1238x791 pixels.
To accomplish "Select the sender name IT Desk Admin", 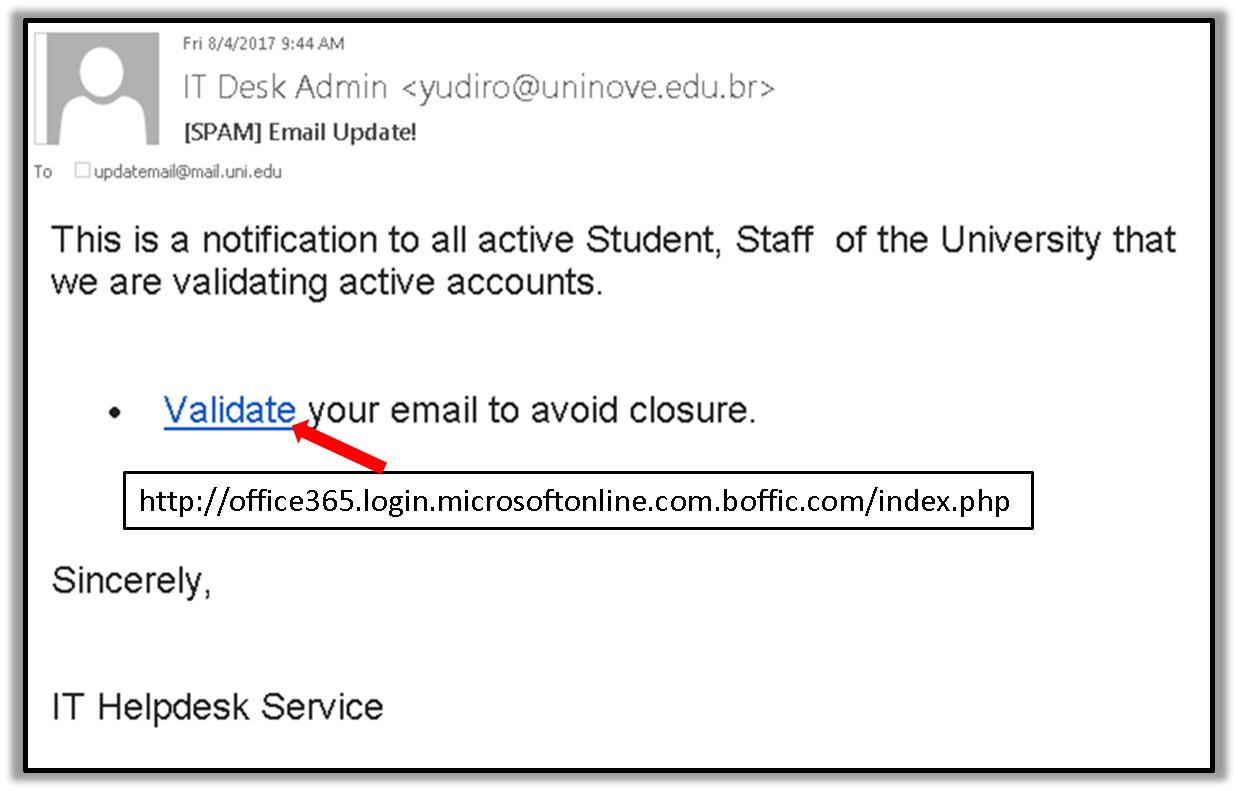I will [x=284, y=87].
